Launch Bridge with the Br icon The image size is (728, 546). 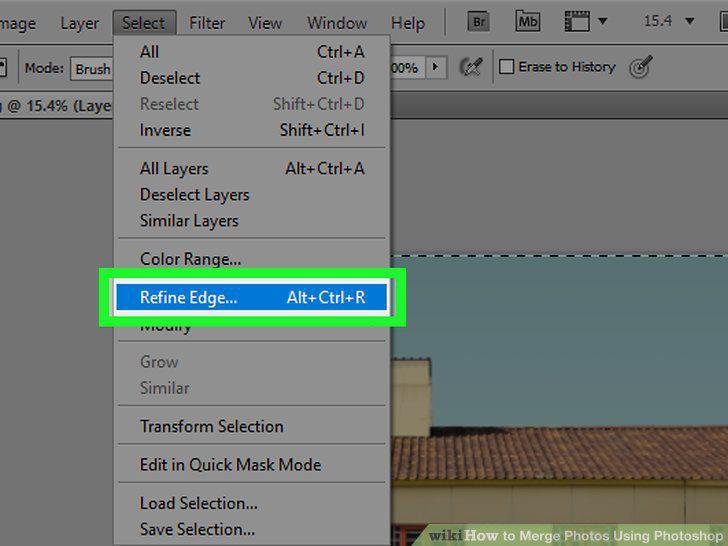(x=478, y=22)
